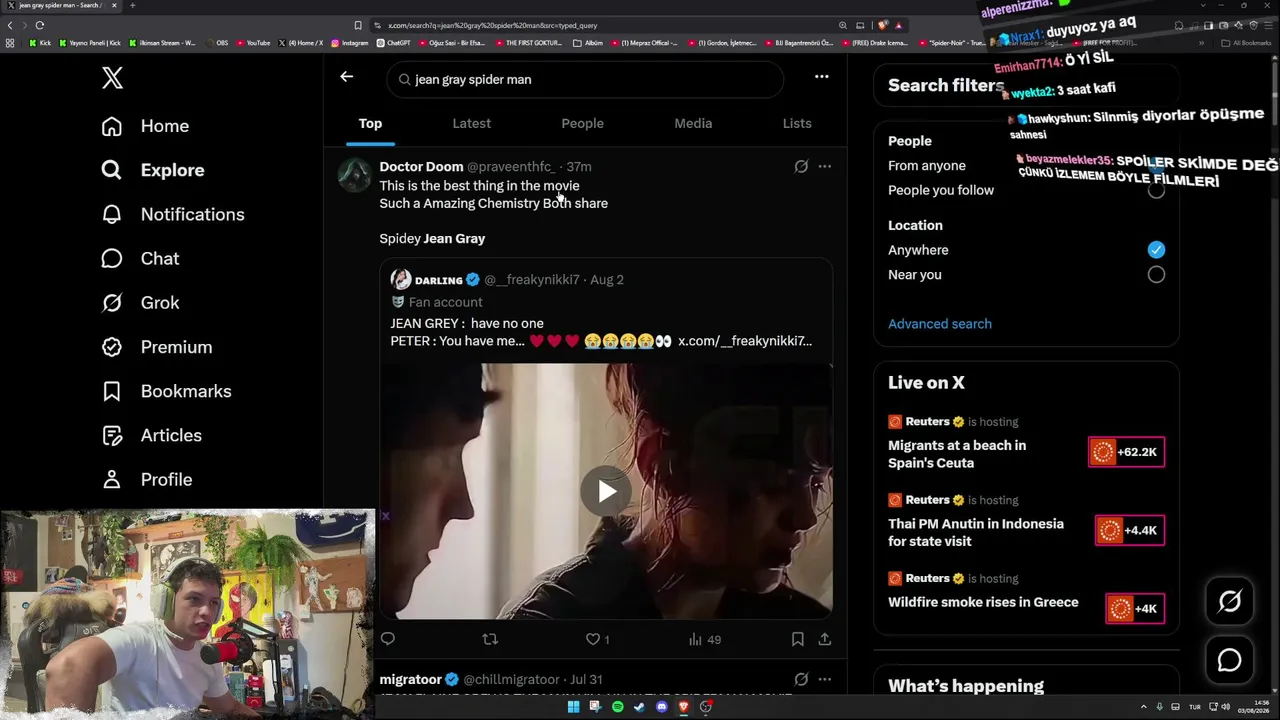
Task: Open Doctor Doom's profile avatar
Action: point(354,174)
